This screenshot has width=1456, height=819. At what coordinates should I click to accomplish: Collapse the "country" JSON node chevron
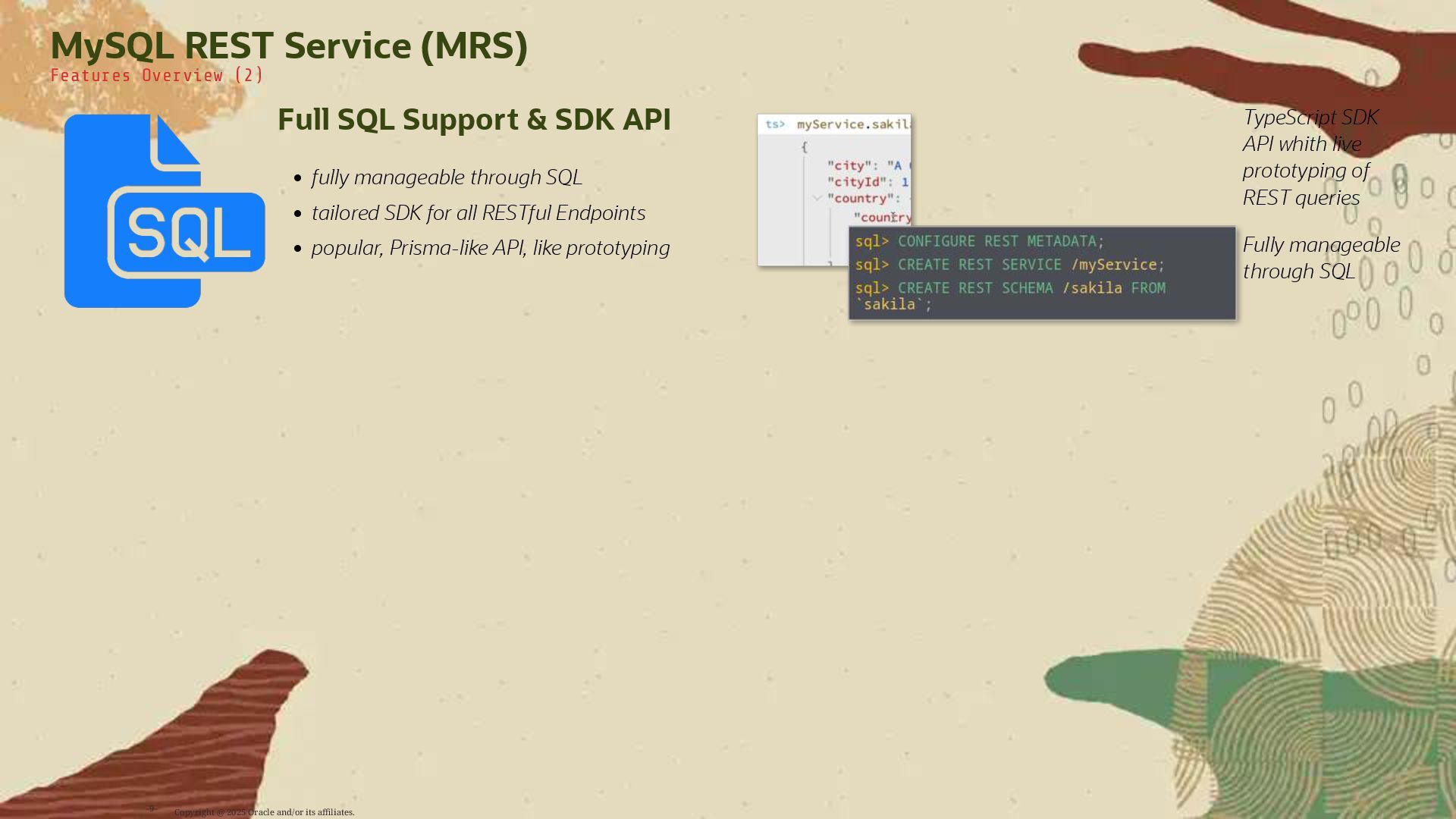coord(817,198)
